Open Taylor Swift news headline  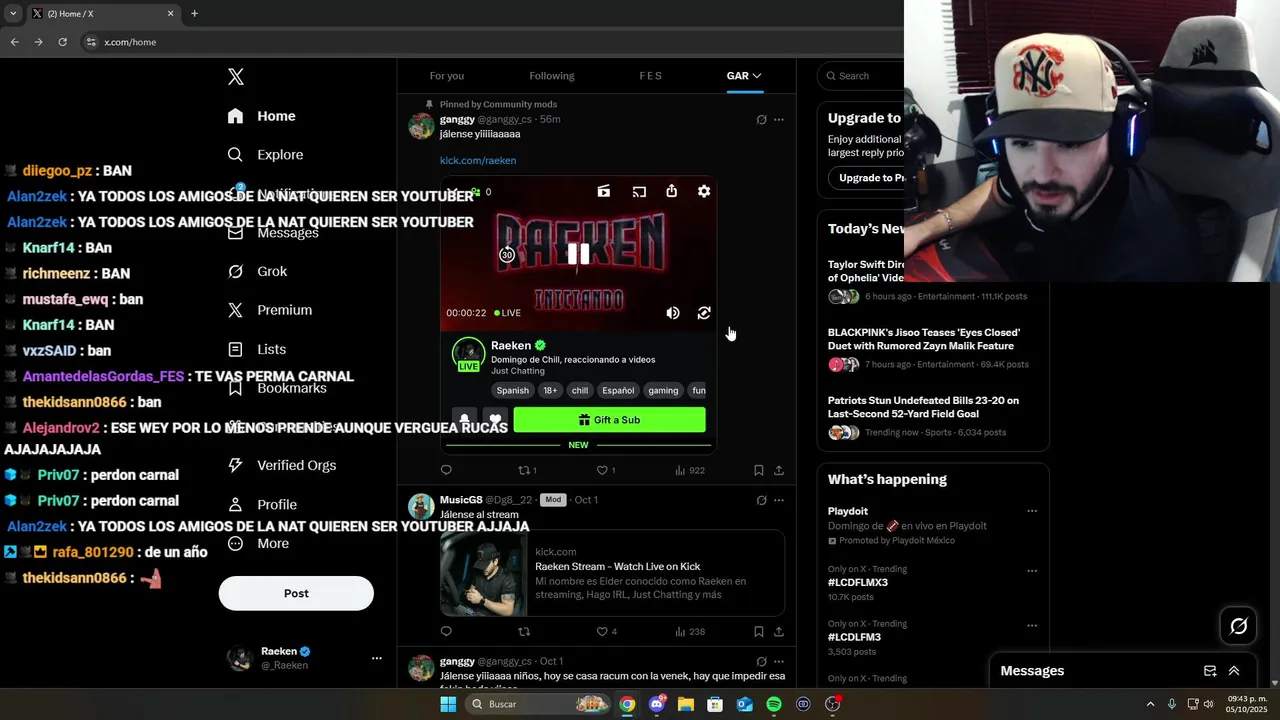click(x=866, y=271)
